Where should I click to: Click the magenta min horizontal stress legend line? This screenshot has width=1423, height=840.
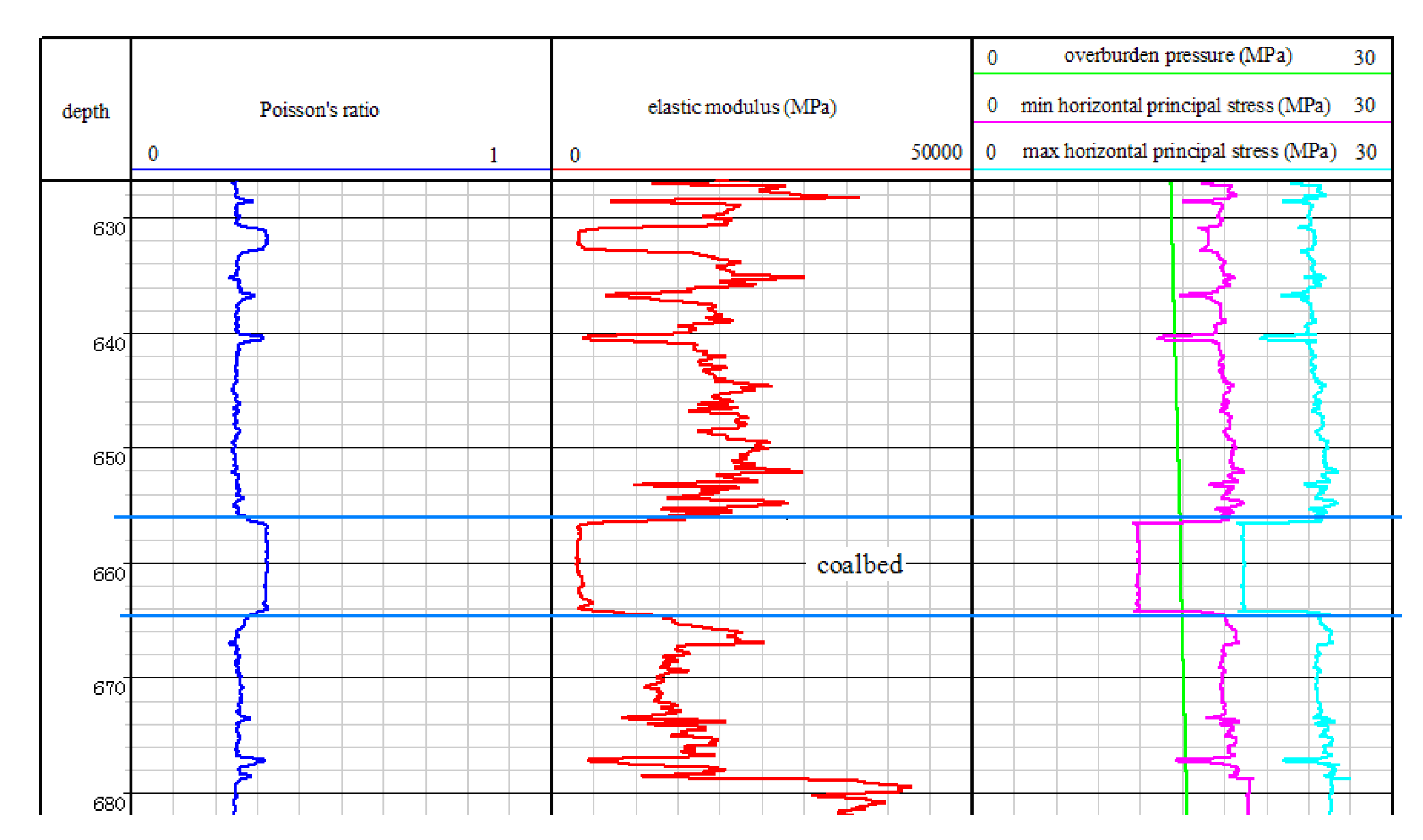1182,122
